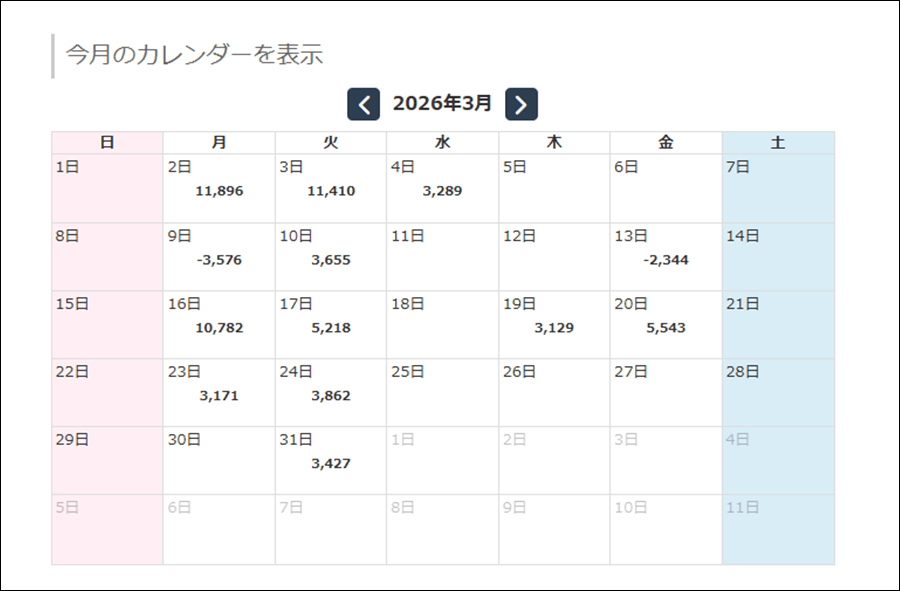The height and width of the screenshot is (591, 900).
Task: Open the 11,410 entry on 3日
Action: click(331, 191)
